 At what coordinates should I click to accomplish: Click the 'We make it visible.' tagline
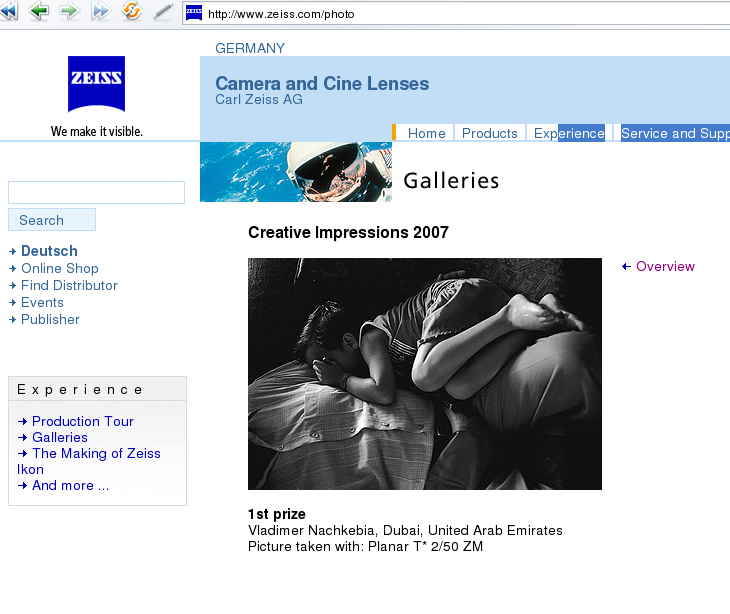click(97, 131)
